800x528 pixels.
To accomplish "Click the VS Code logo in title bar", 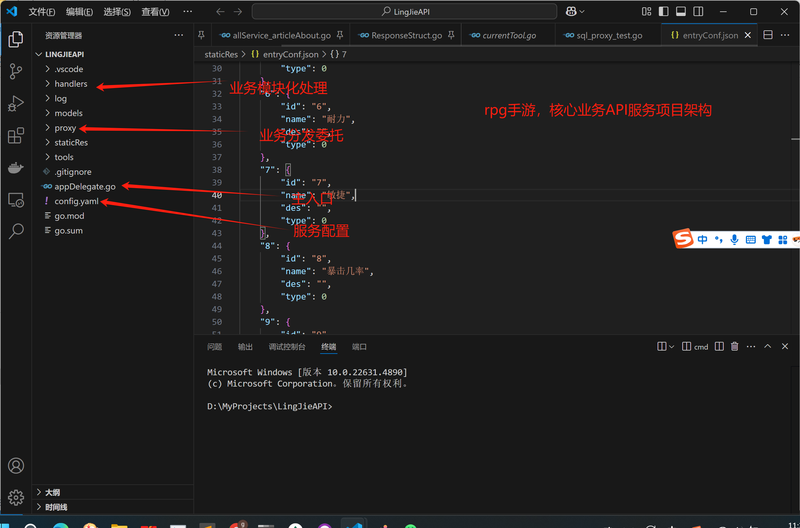I will pos(12,11).
